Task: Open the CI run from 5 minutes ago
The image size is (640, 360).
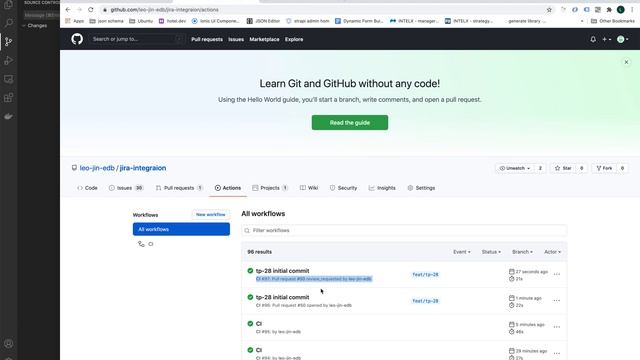Action: coord(259,324)
